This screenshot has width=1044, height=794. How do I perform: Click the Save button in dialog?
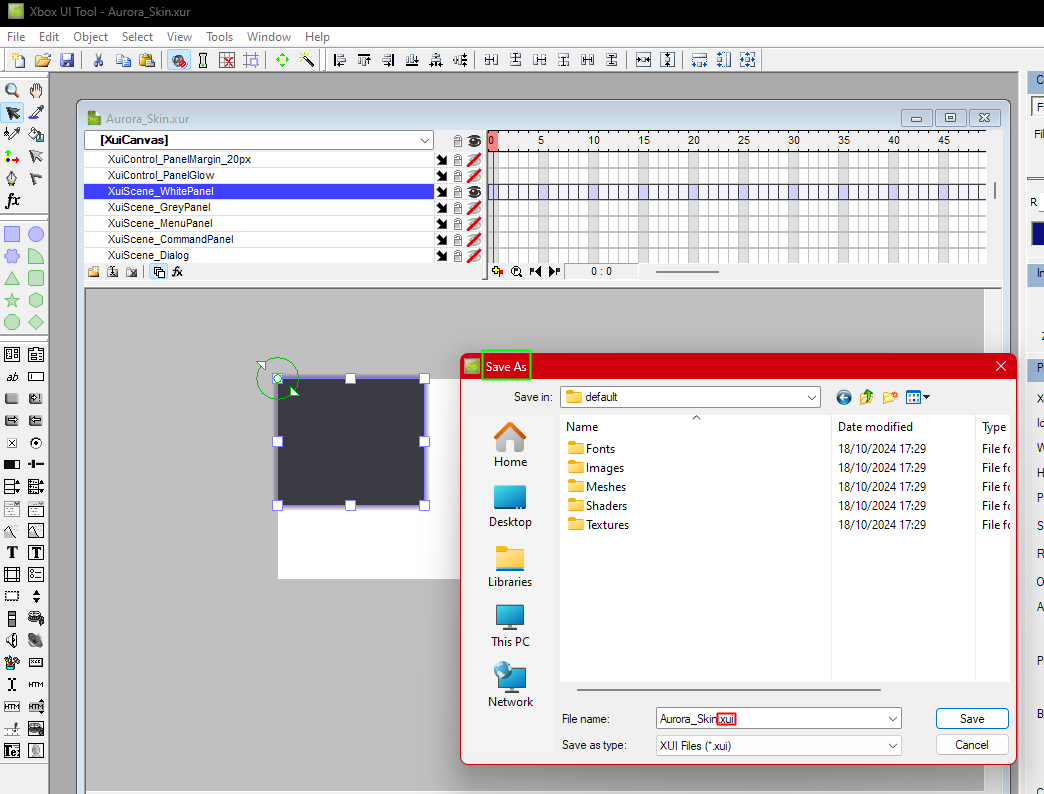tap(971, 719)
